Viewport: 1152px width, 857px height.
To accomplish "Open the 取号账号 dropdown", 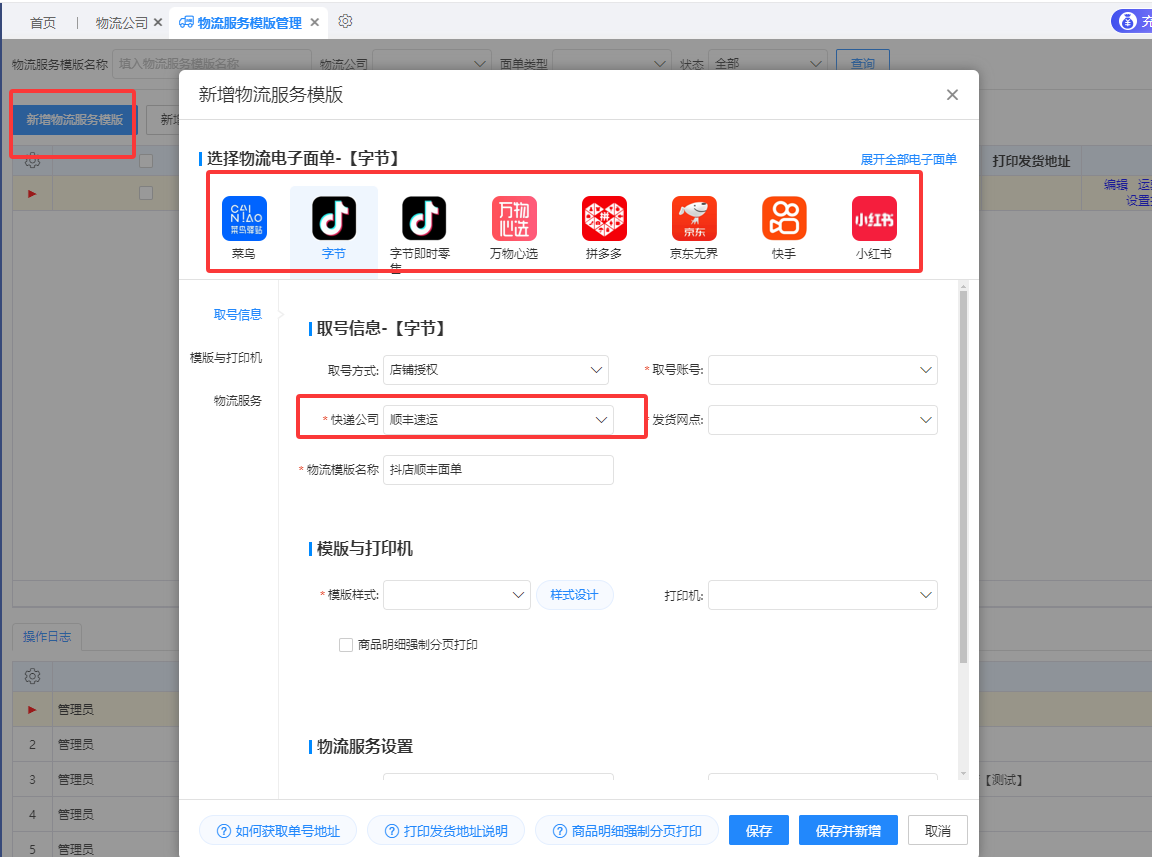I will pos(823,370).
